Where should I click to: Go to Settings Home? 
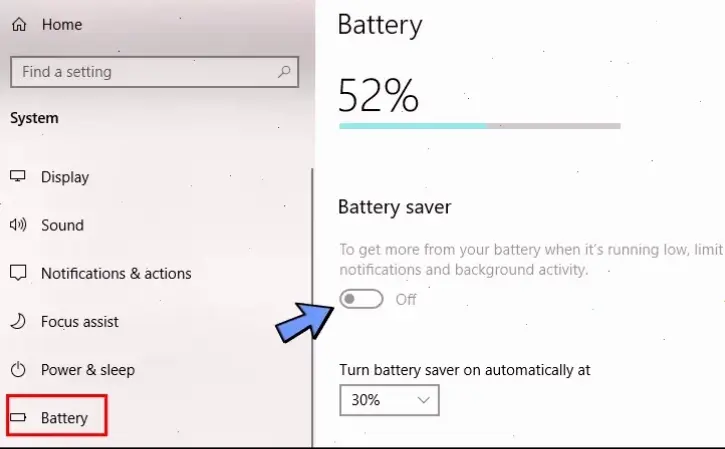click(x=62, y=24)
